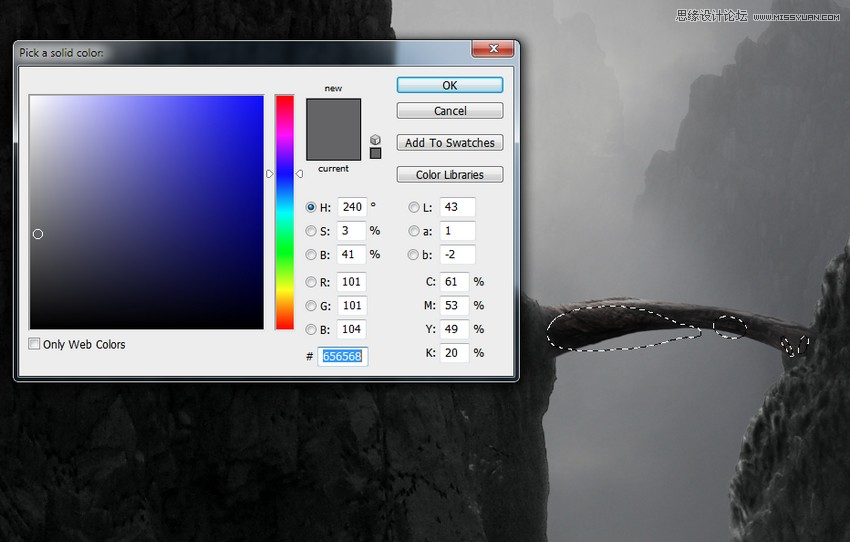Click the out-of-gamut warning cube icon
The width and height of the screenshot is (850, 542).
[x=375, y=140]
